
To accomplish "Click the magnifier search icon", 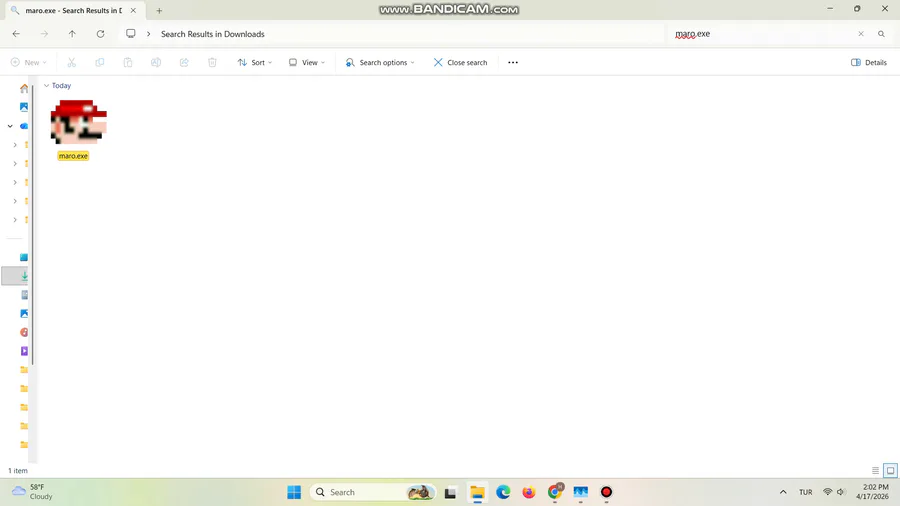I will click(x=882, y=34).
